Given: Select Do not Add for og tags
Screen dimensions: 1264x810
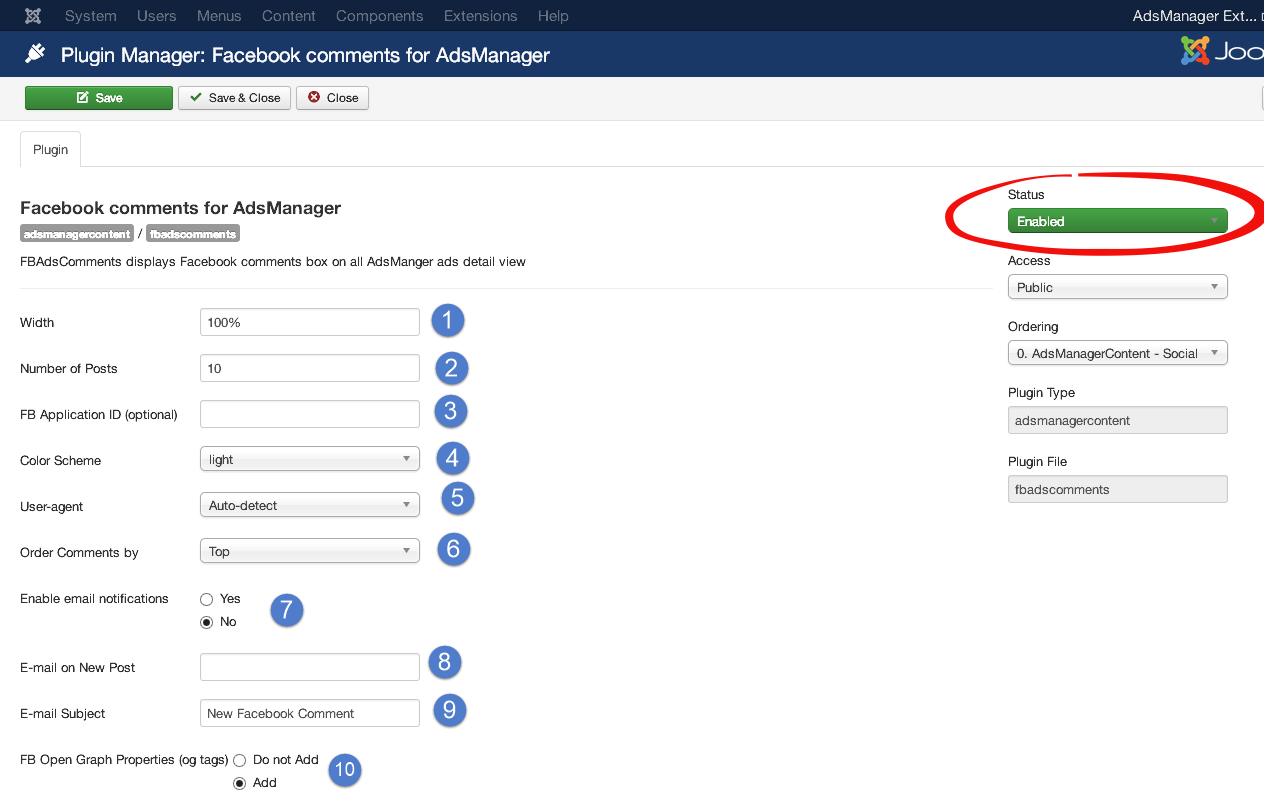Looking at the screenshot, I should click(240, 760).
